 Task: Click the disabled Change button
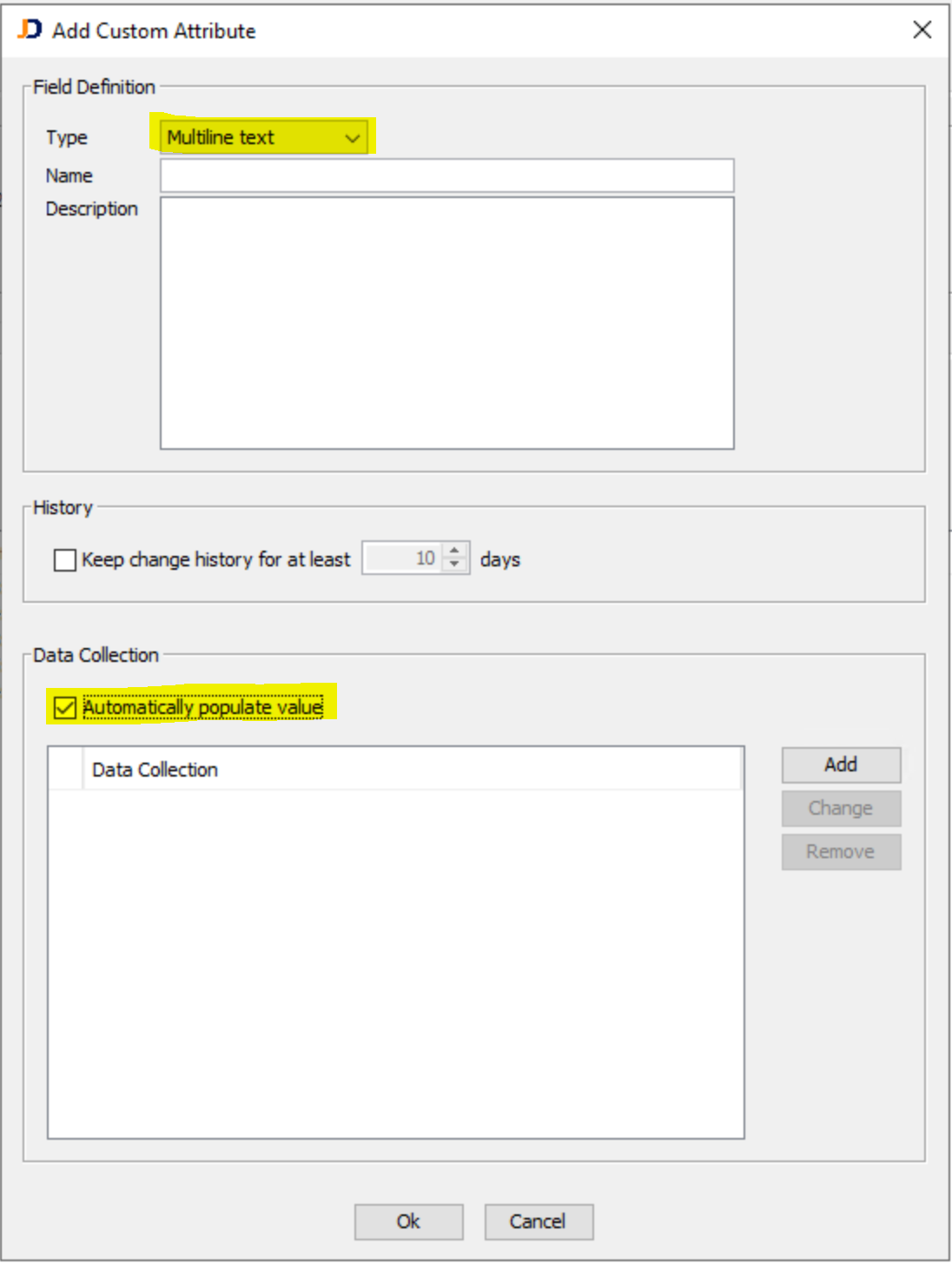839,807
